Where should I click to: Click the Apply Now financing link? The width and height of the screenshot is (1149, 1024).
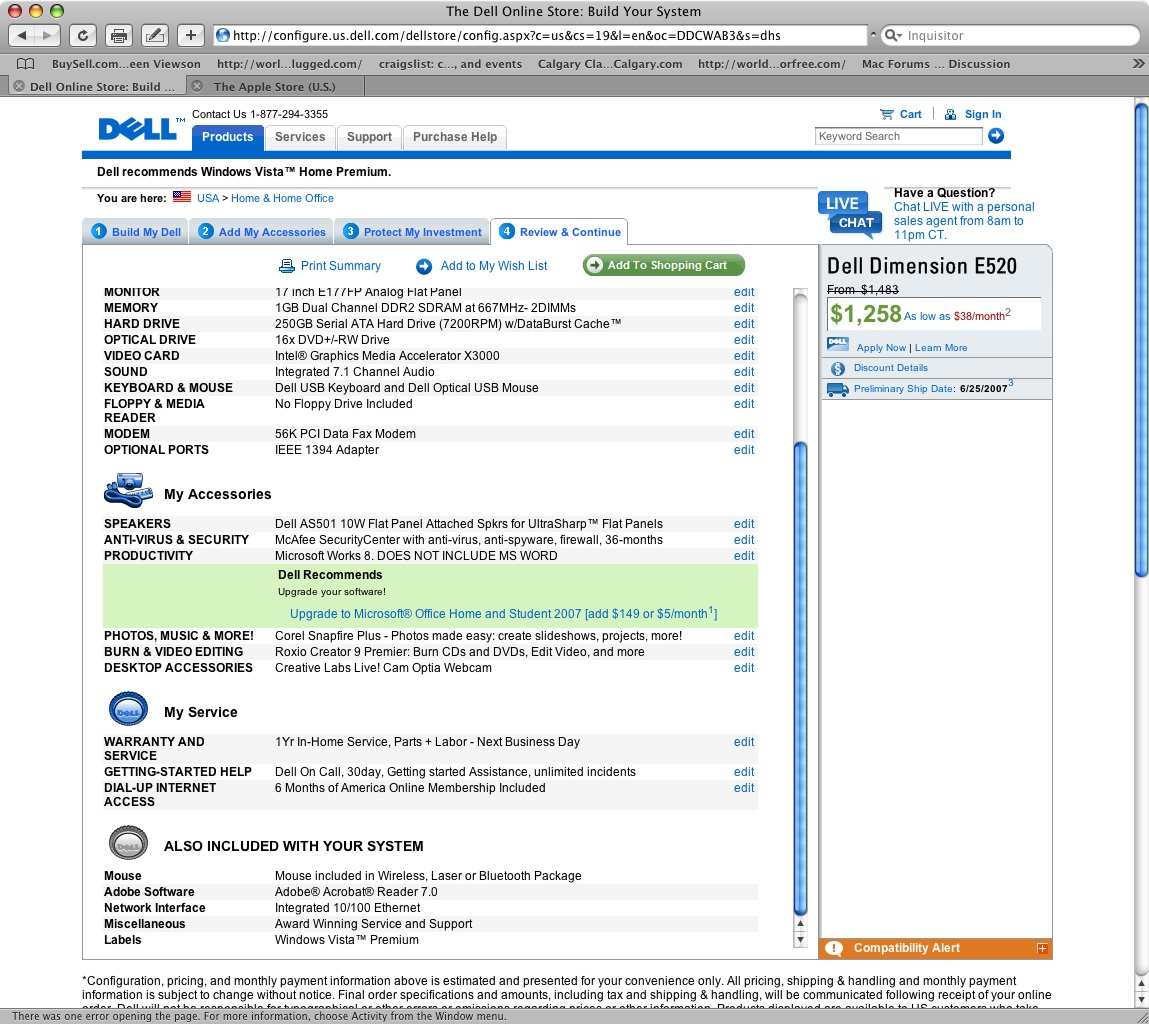[882, 348]
